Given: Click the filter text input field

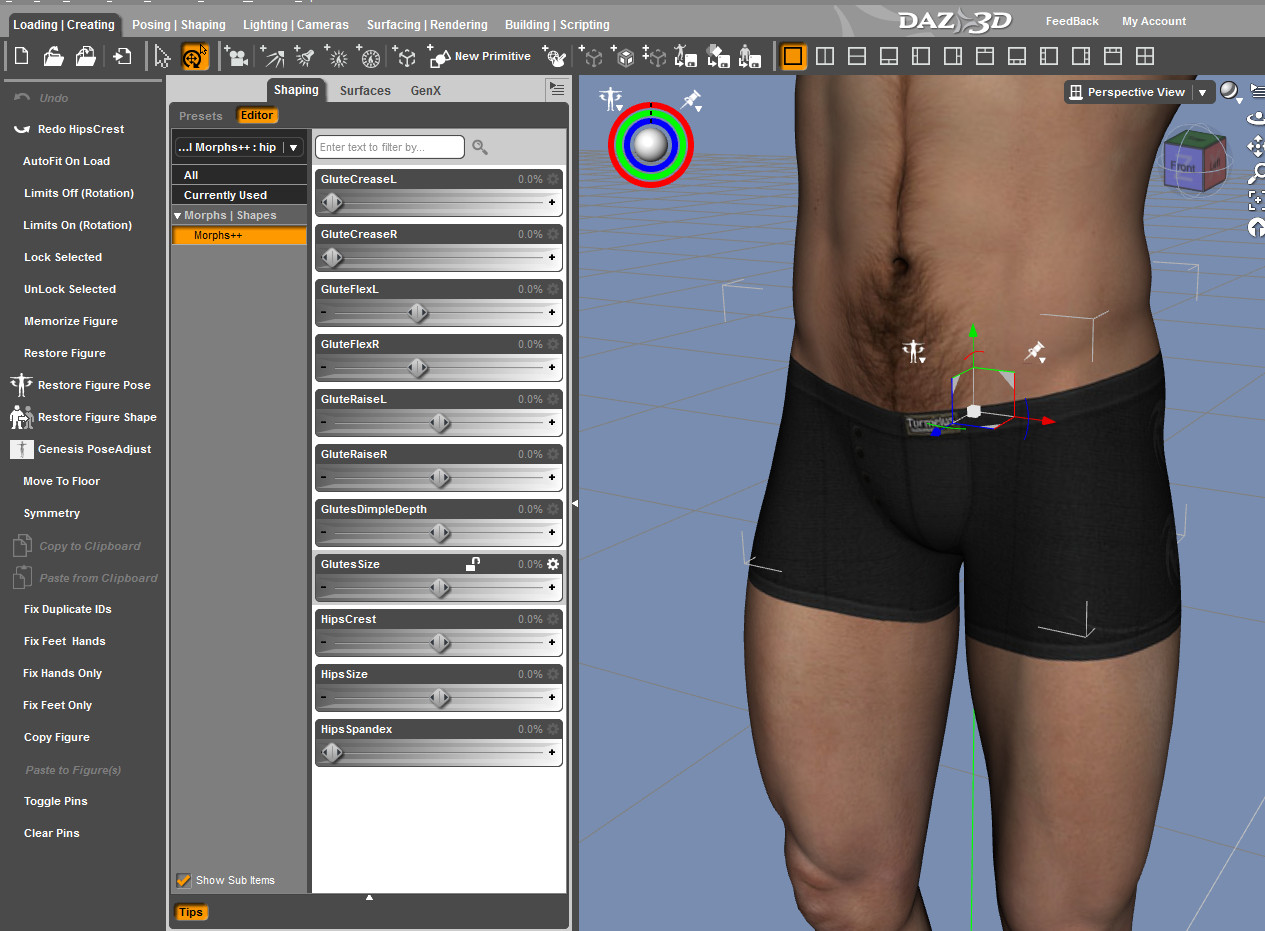Looking at the screenshot, I should coord(390,147).
